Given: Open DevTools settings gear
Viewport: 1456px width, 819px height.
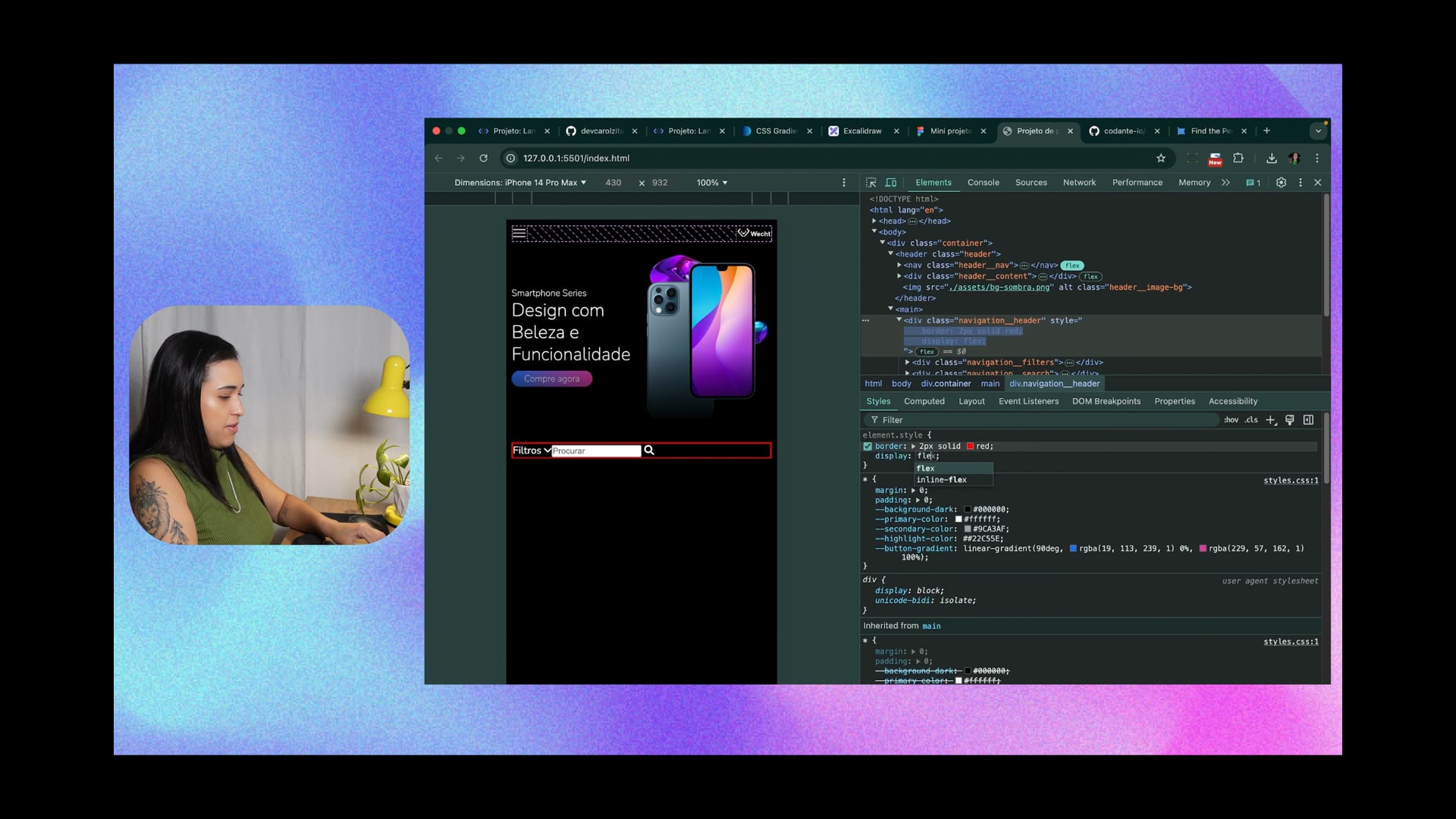Looking at the screenshot, I should click(1281, 183).
